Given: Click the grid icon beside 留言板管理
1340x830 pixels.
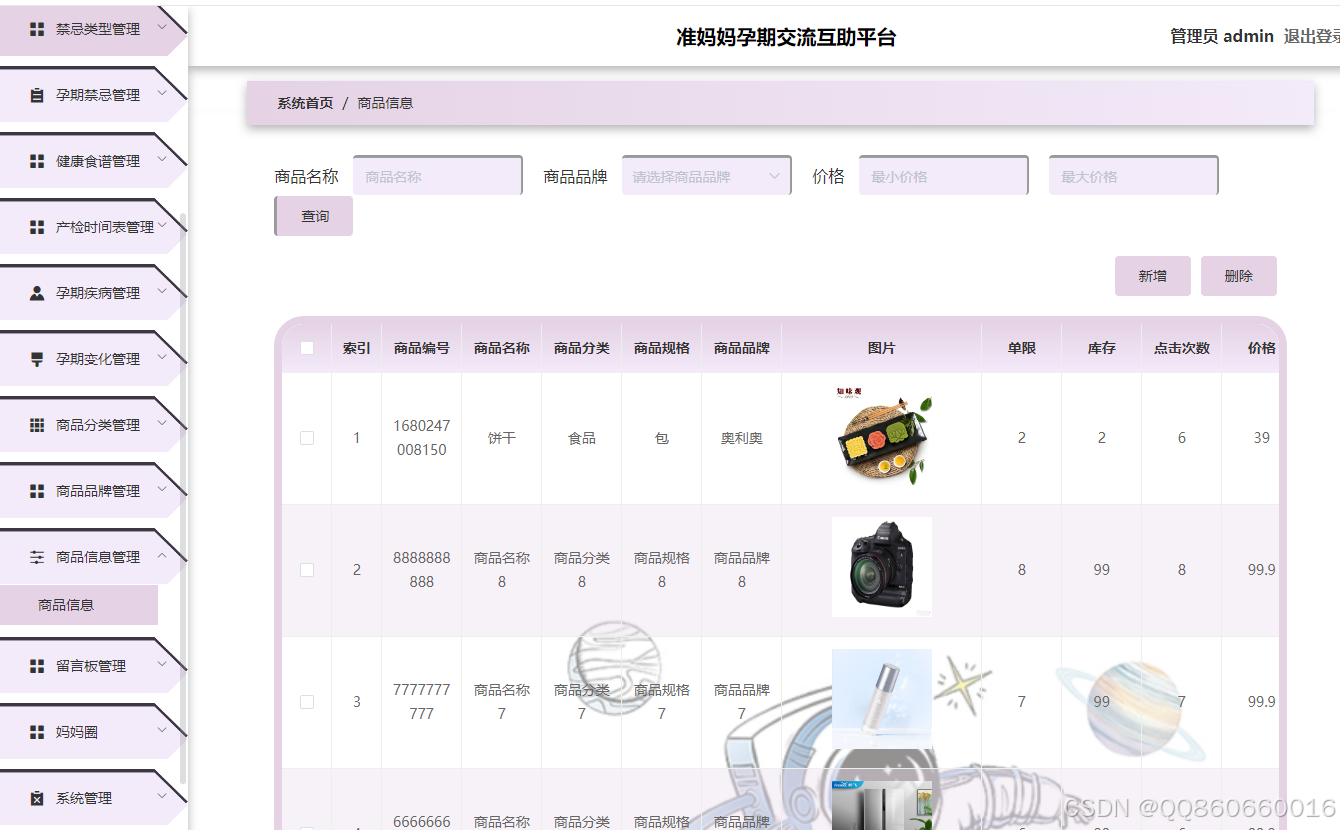Looking at the screenshot, I should 37,666.
